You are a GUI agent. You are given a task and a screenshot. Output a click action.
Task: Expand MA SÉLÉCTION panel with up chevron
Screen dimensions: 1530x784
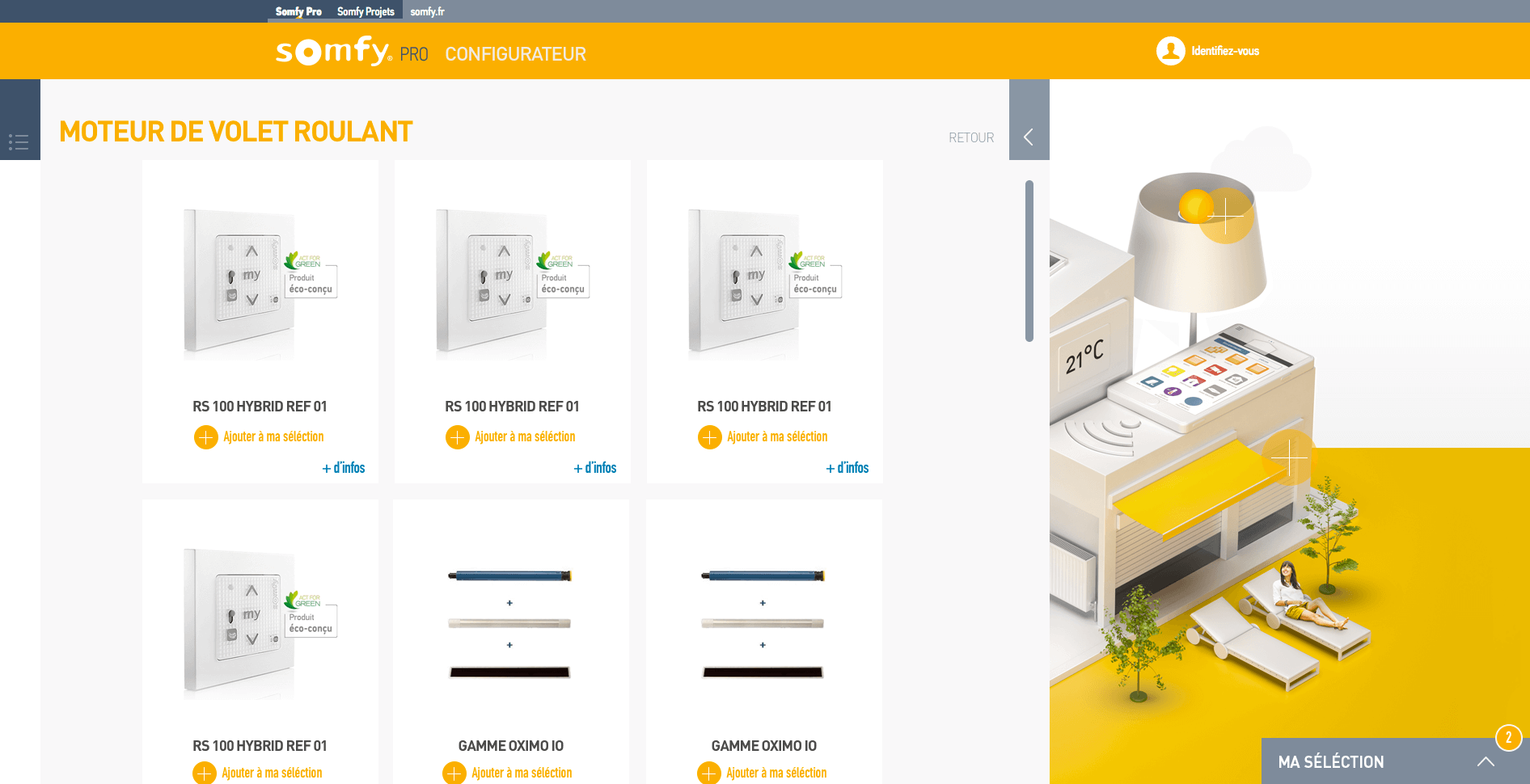point(1486,761)
